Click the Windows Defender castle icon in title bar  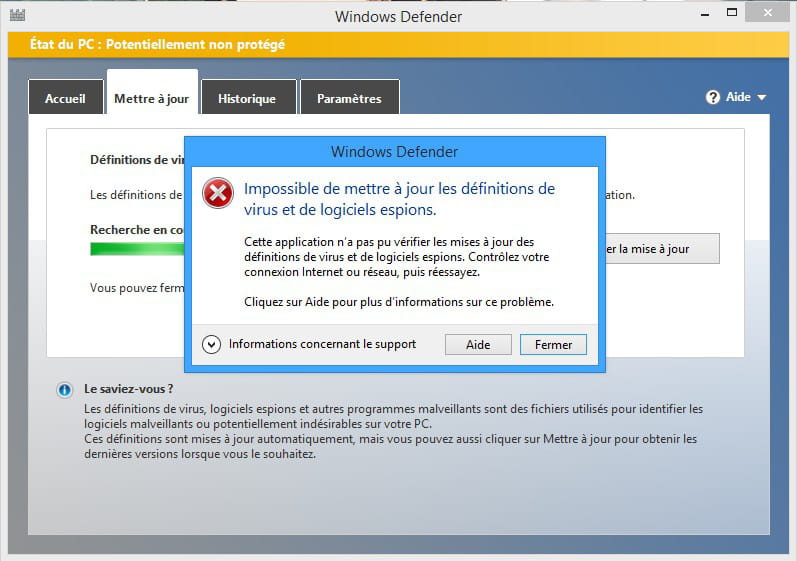pos(17,15)
